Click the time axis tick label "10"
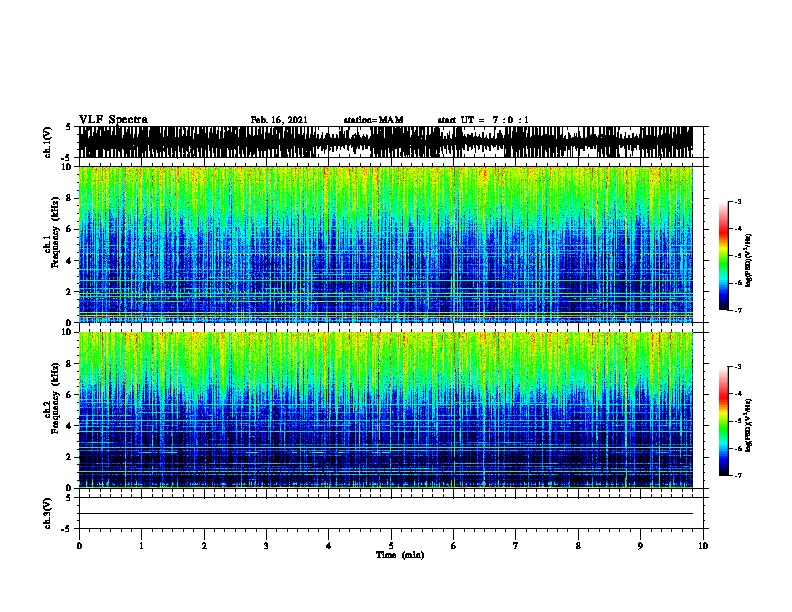Image resolution: width=792 pixels, height=612 pixels. point(703,546)
